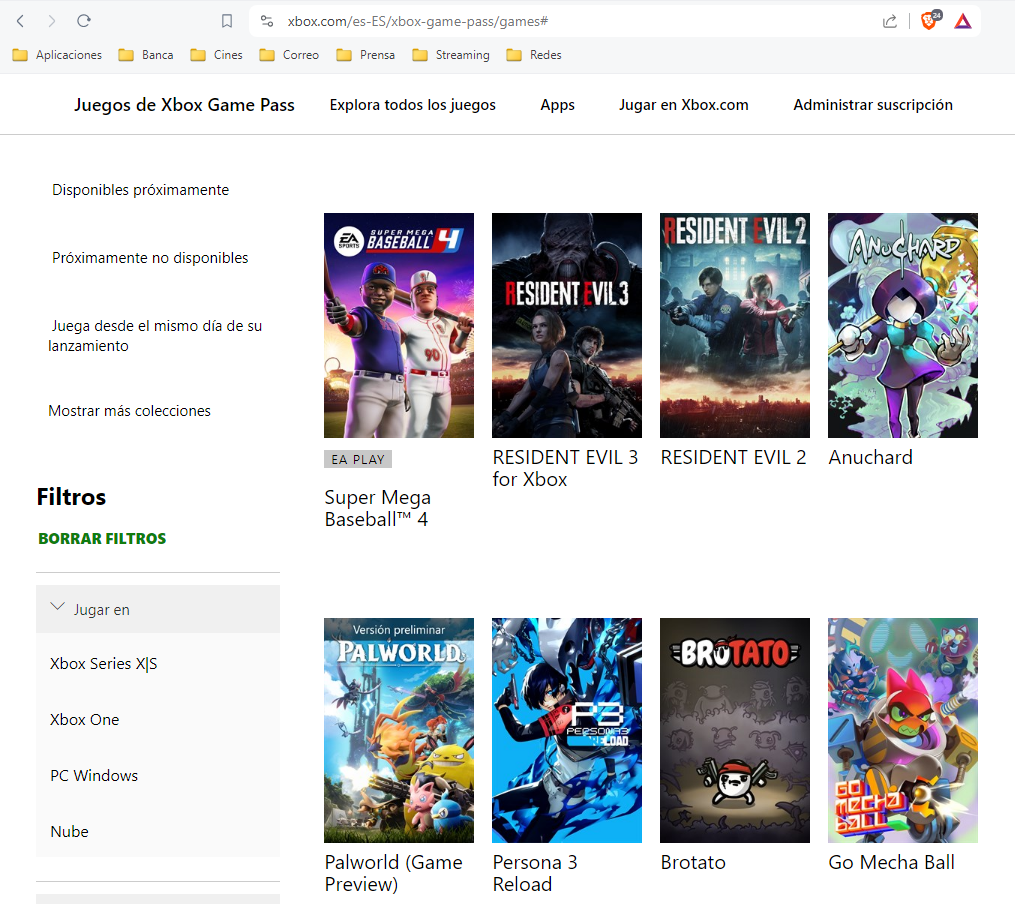Viewport: 1015px width, 904px height.
Task: Open Anuchard cover art
Action: pyautogui.click(x=903, y=325)
